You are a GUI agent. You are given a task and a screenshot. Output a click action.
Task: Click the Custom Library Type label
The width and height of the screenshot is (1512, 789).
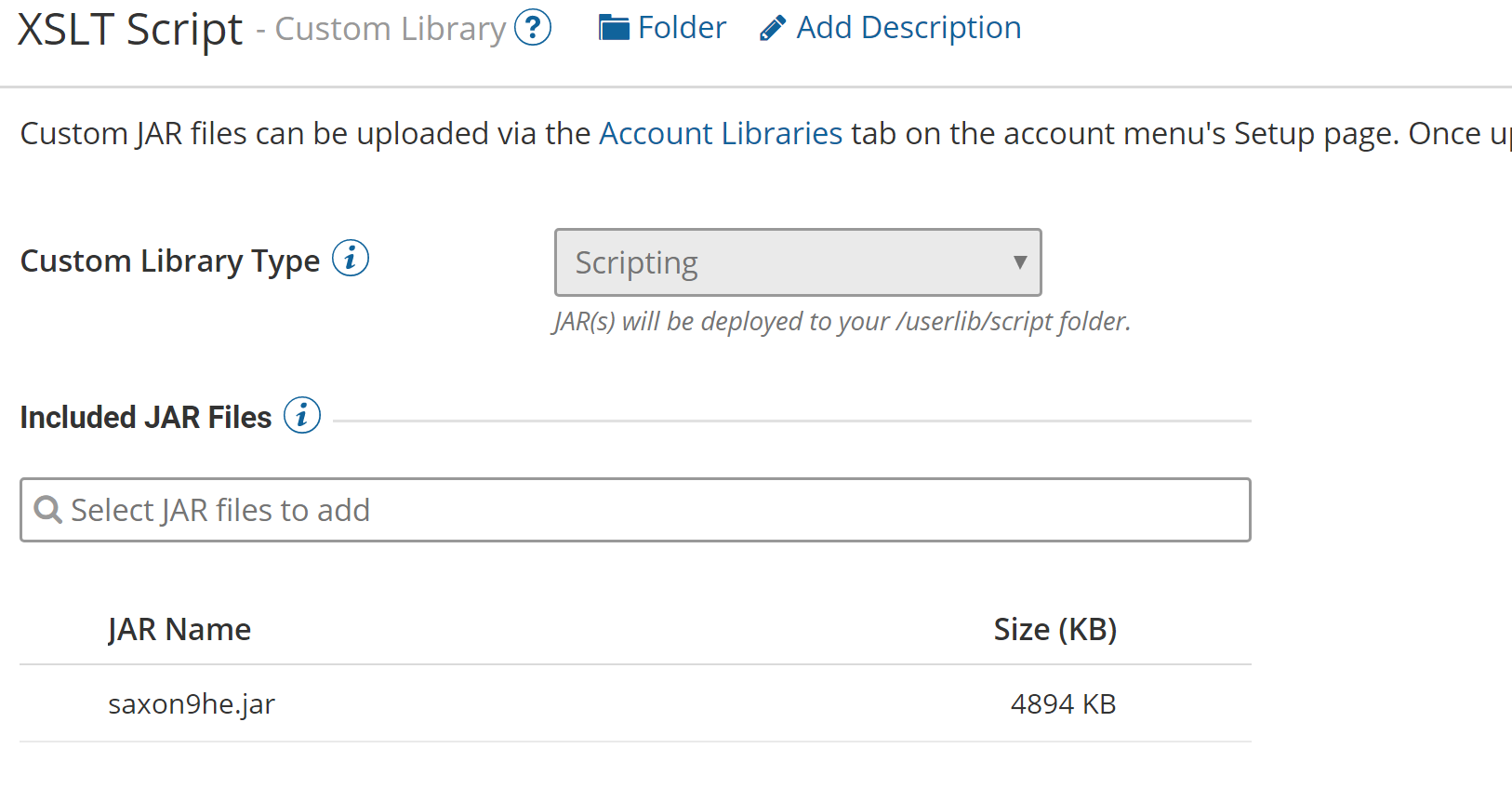[170, 261]
